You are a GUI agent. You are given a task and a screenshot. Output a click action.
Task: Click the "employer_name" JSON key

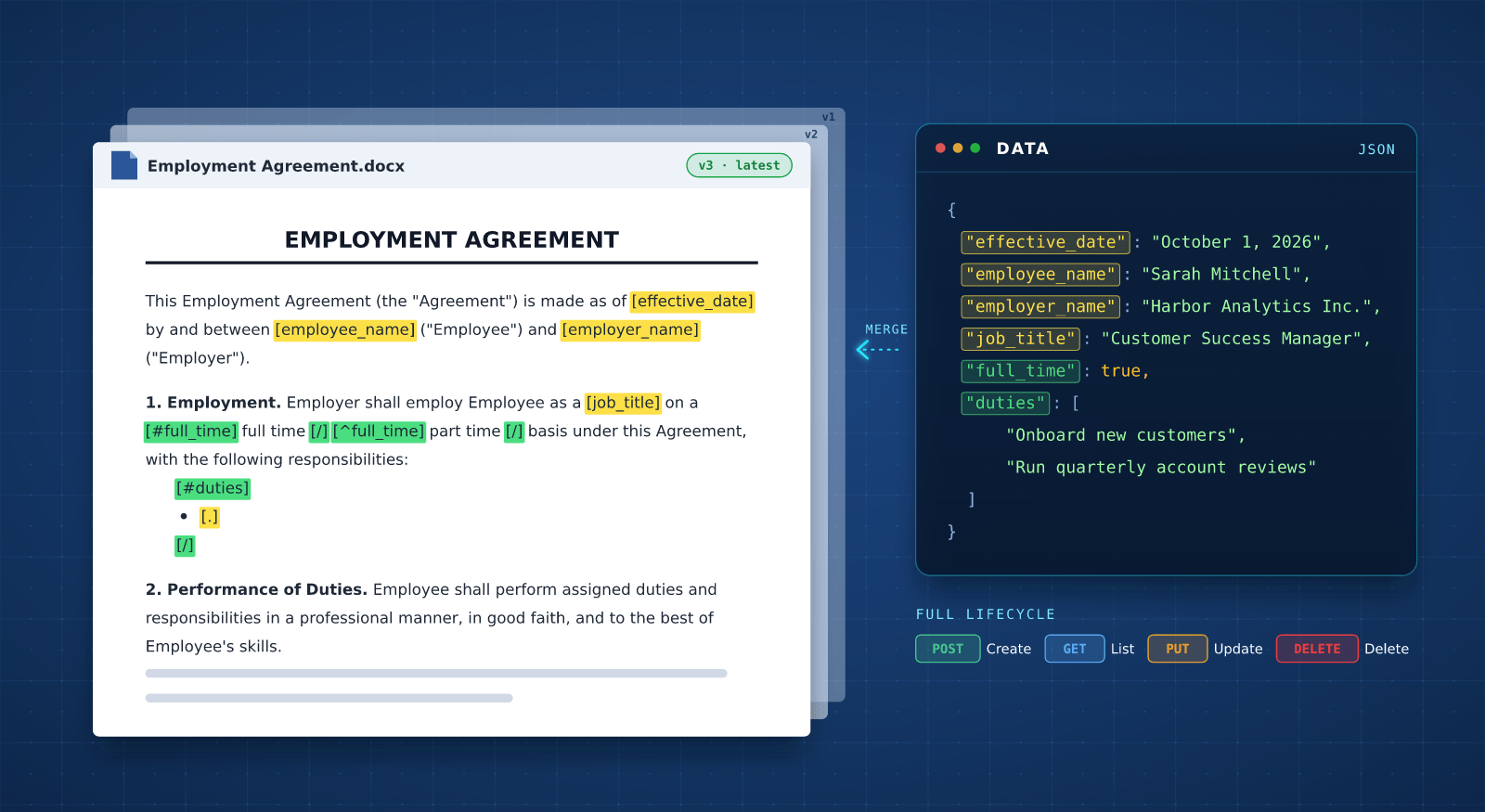coord(1040,307)
